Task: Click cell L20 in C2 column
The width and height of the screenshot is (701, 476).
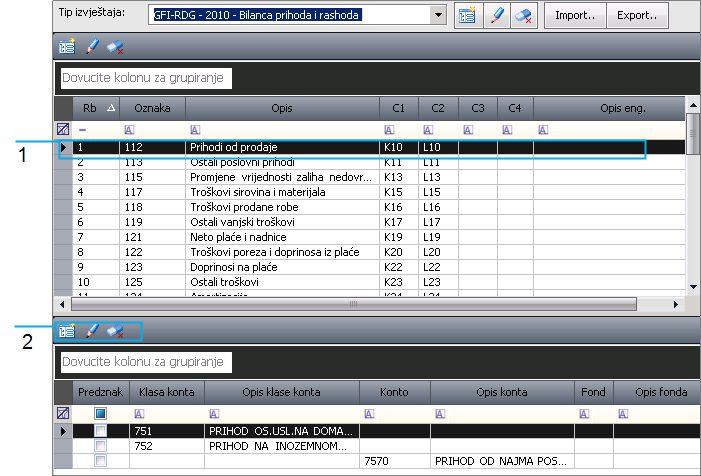Action: 438,252
